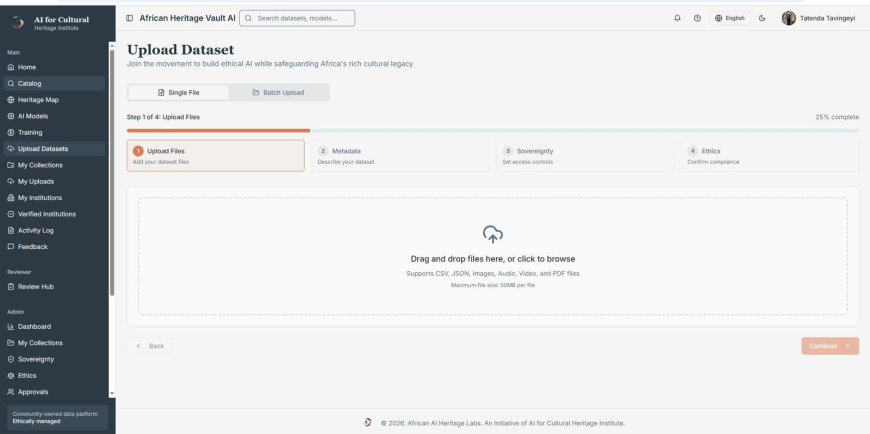This screenshot has height=434, width=870.
Task: Click the notification bell icon
Action: click(x=677, y=18)
